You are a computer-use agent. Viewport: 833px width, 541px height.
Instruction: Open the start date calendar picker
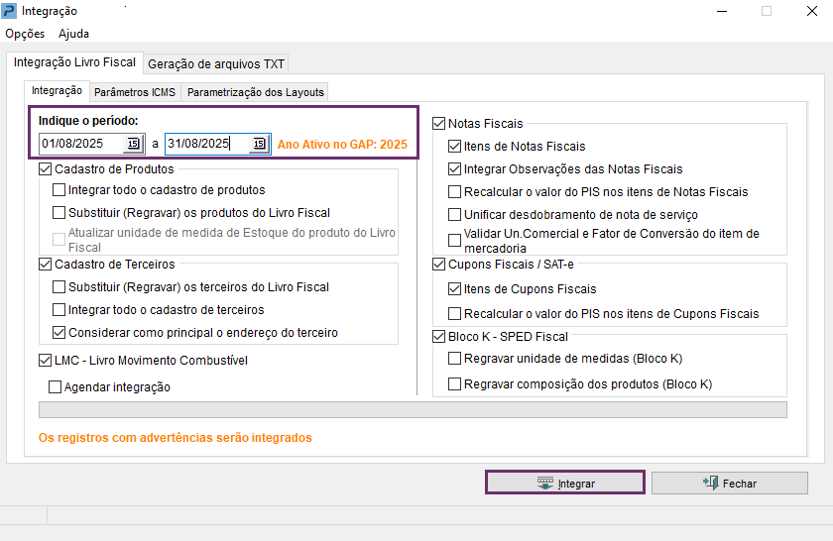(x=134, y=144)
